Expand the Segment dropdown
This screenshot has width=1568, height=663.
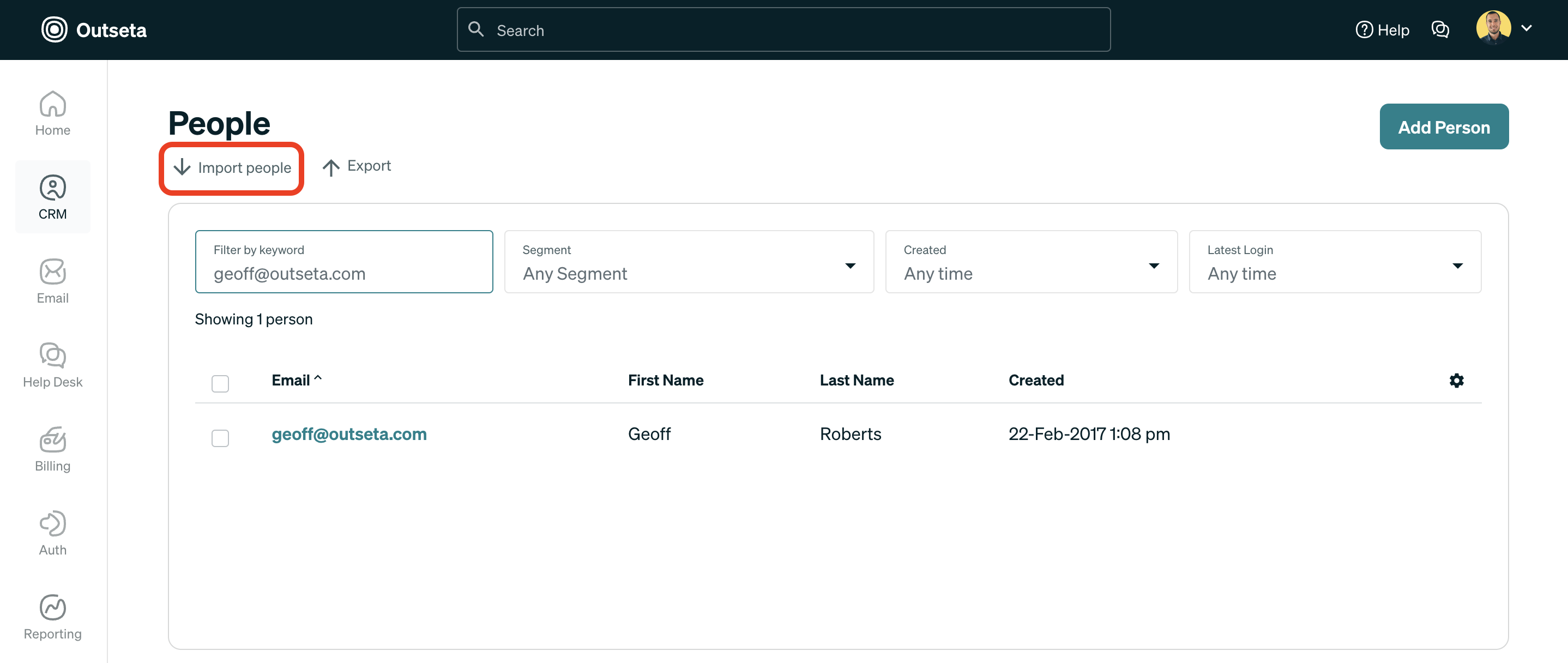point(851,266)
